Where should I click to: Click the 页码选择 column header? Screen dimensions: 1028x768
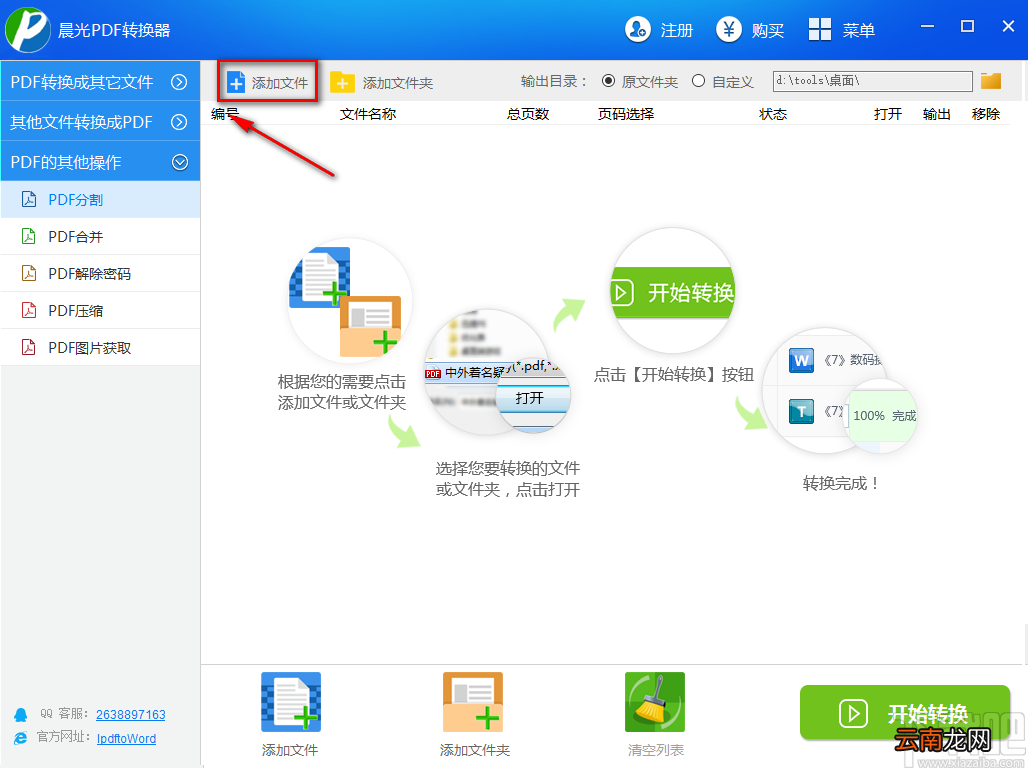626,114
